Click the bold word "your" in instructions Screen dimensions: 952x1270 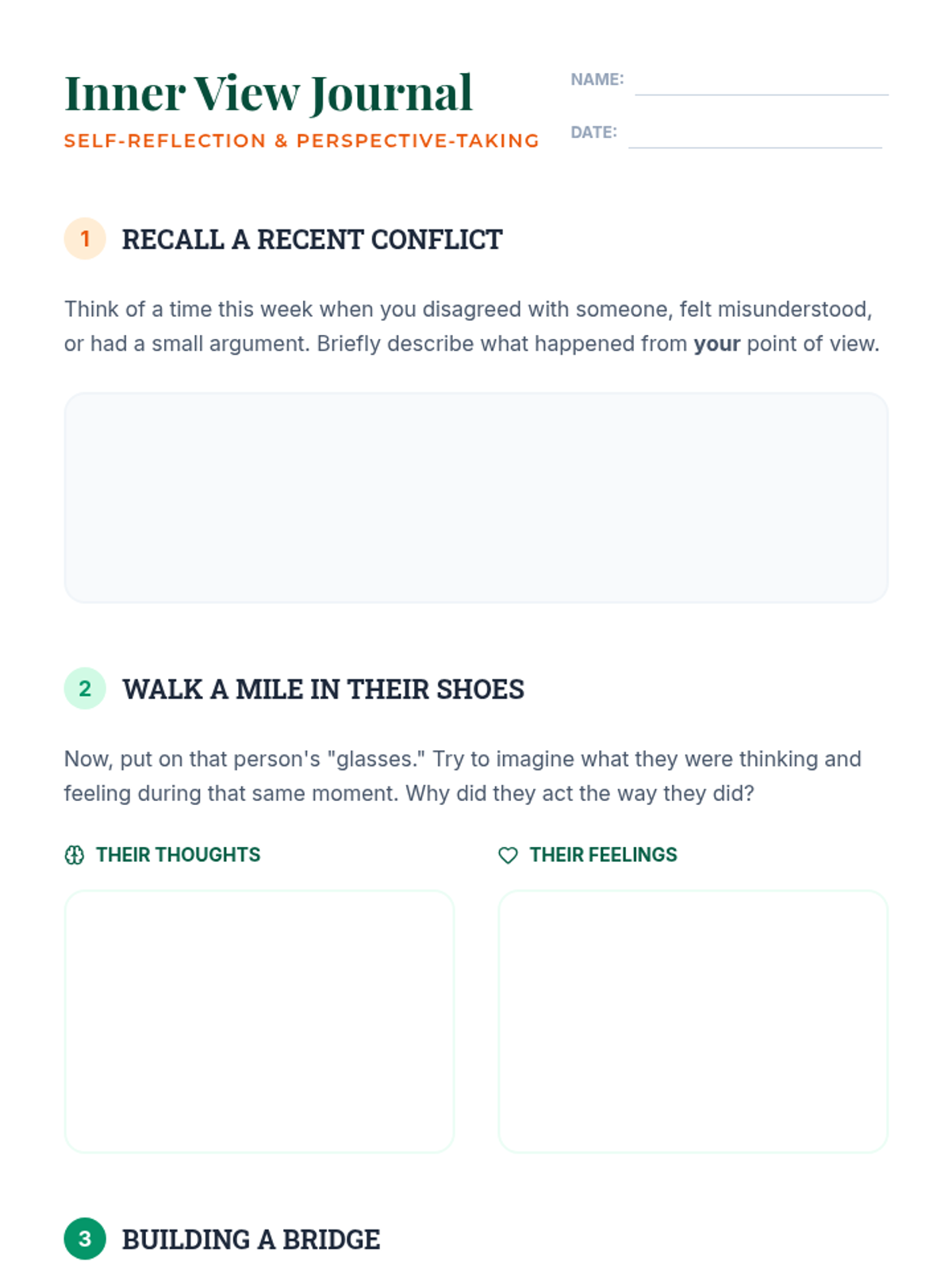(716, 344)
